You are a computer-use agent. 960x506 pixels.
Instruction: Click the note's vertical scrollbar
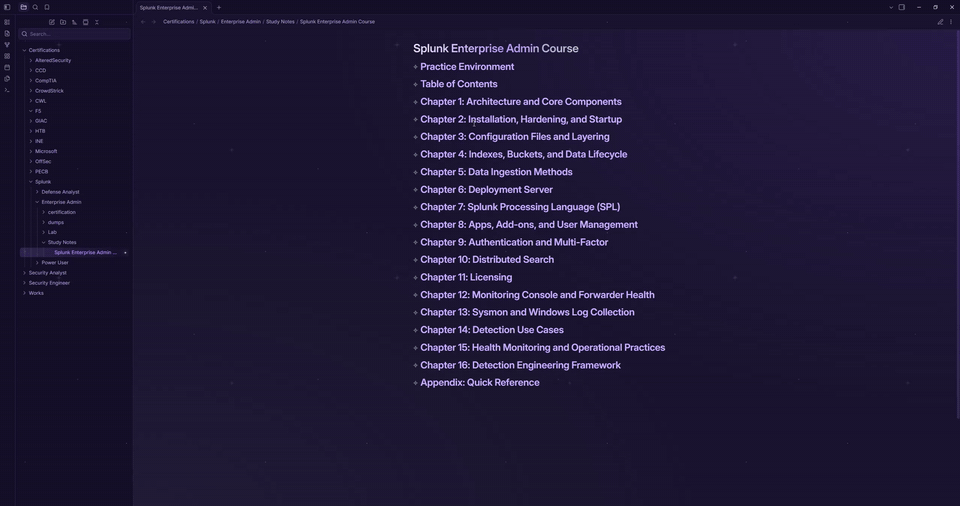pos(957,224)
